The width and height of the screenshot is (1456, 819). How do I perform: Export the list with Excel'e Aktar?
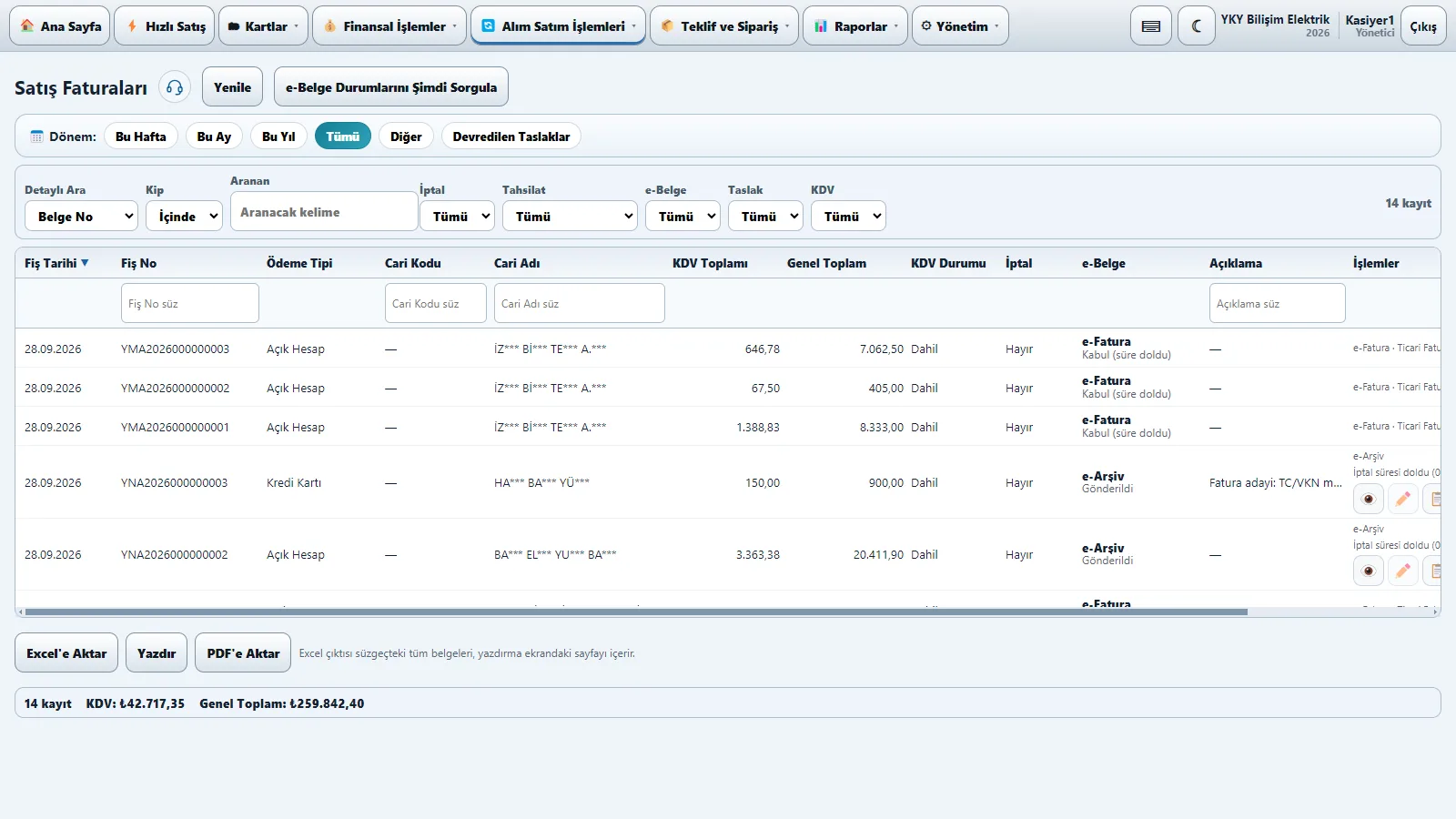click(66, 653)
